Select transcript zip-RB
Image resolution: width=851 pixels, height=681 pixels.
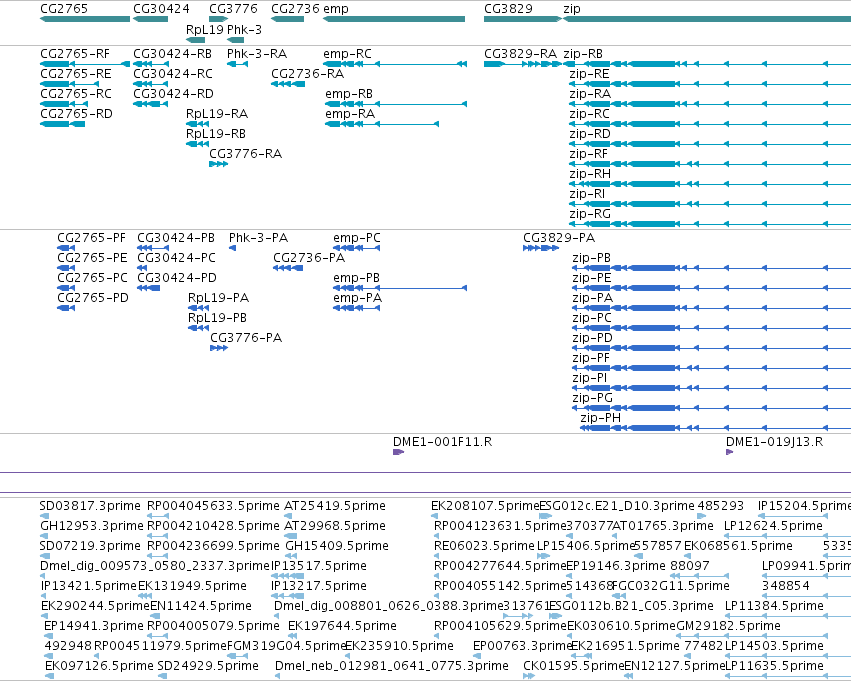pos(583,54)
